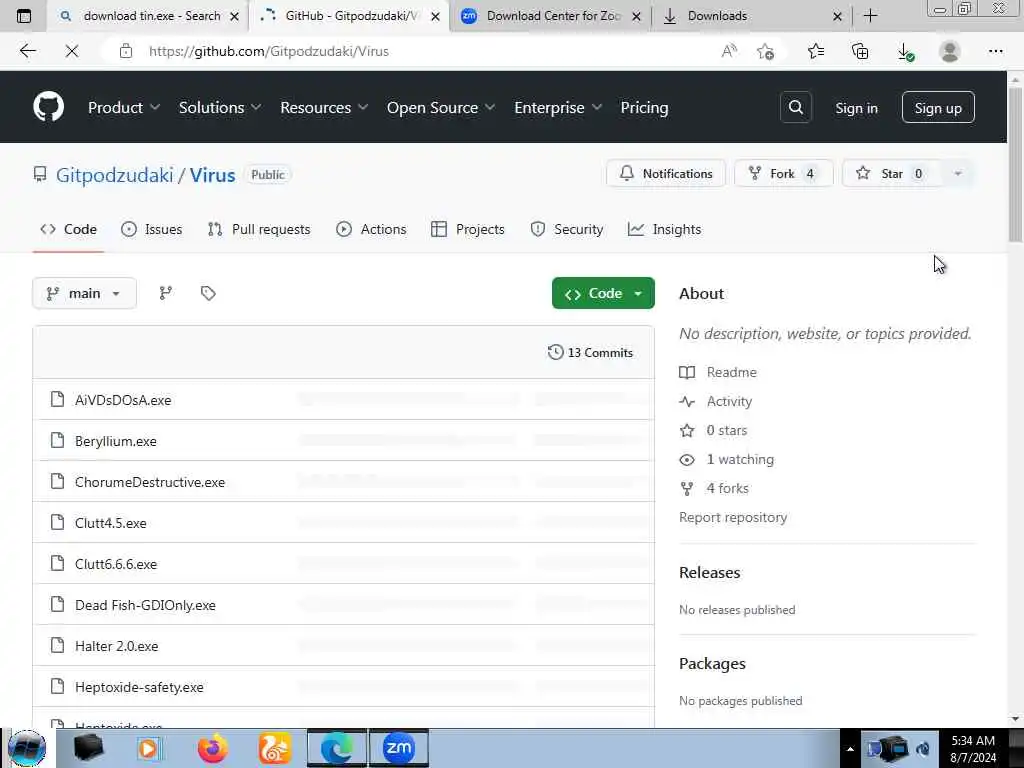Open a new tab with the plus button

pyautogui.click(x=871, y=16)
